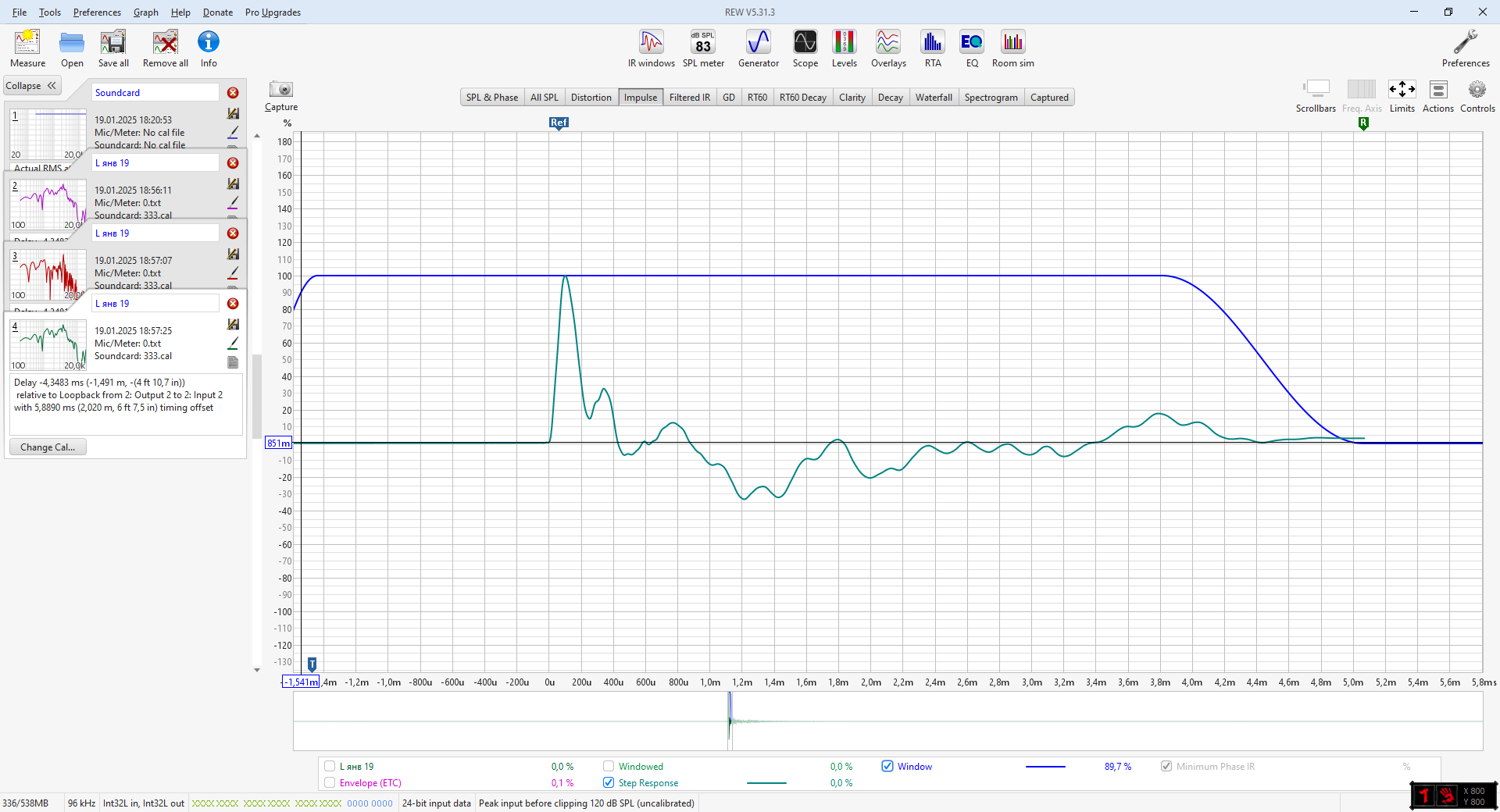
Task: Open the Room sim tool
Action: coord(1013,48)
